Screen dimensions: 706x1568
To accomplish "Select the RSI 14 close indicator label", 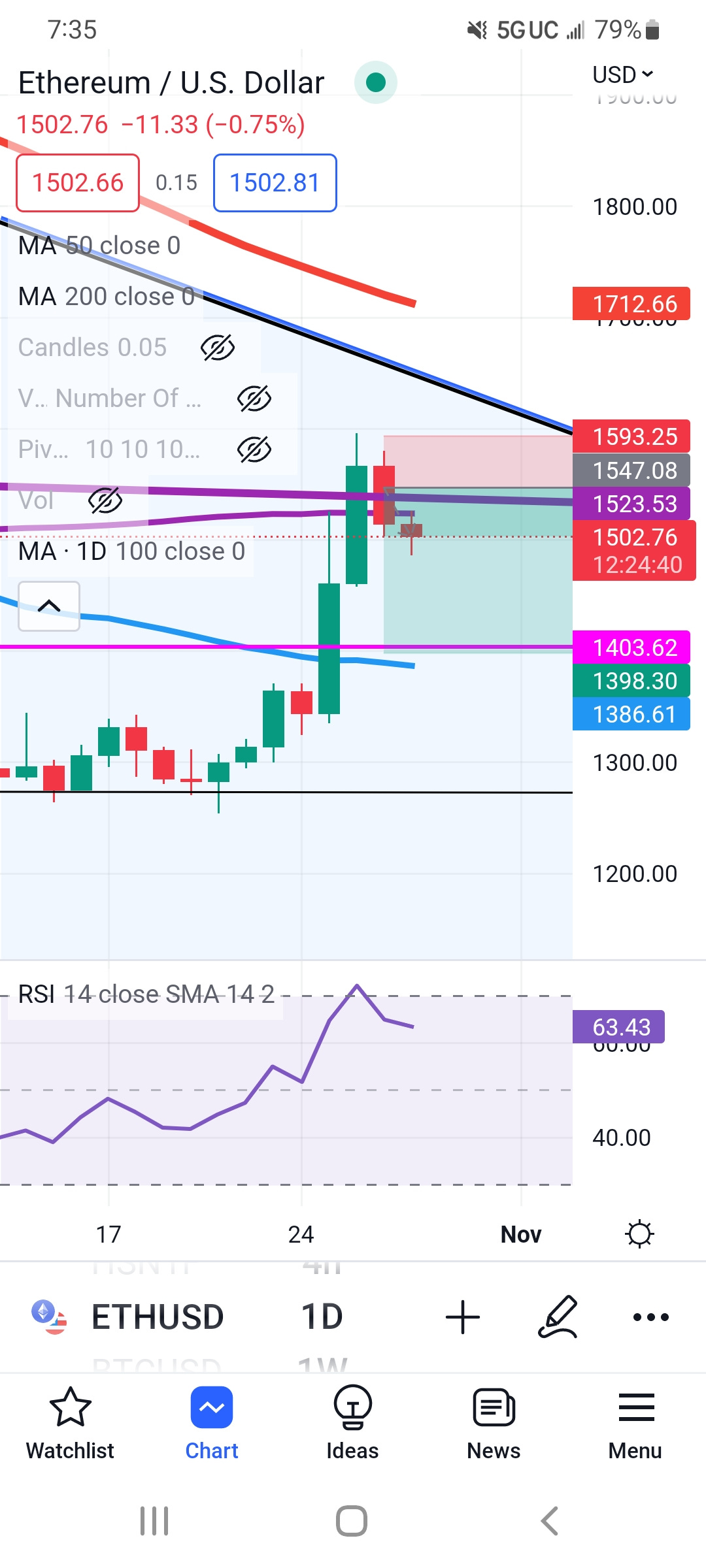I will 146,994.
